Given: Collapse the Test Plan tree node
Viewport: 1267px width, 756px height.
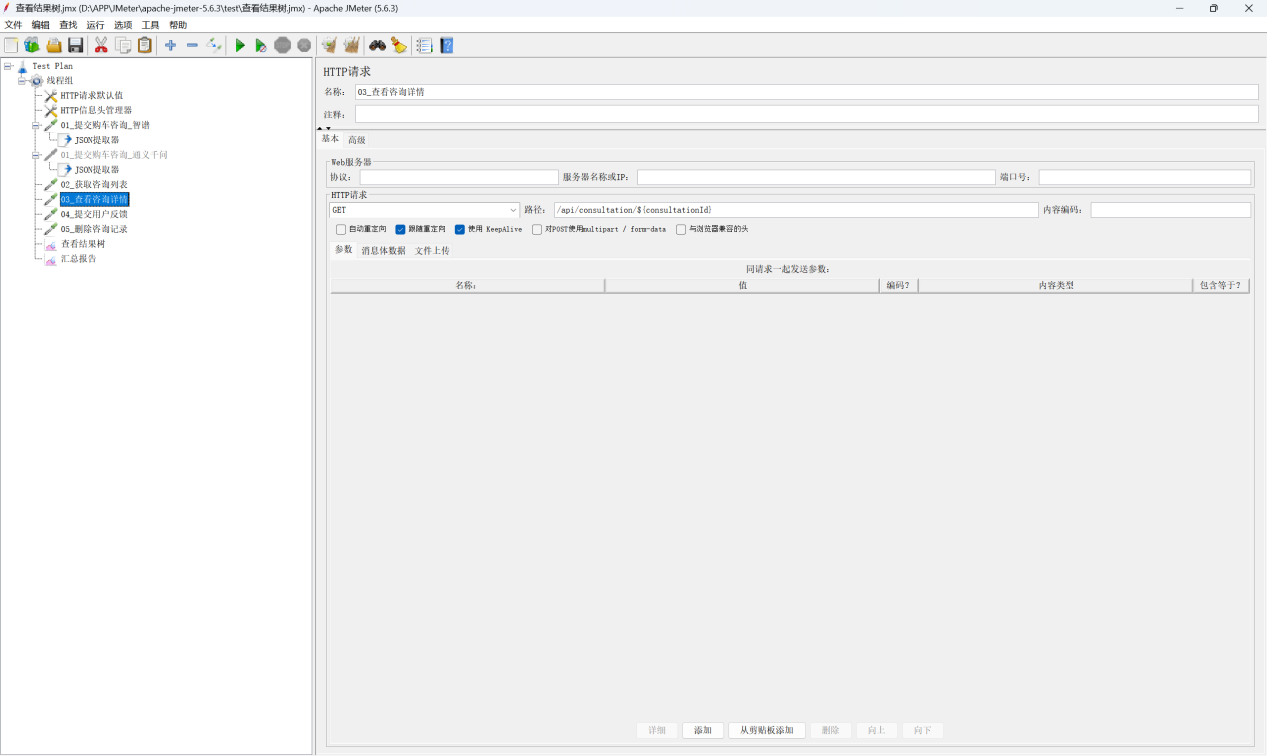Looking at the screenshot, I should click(8, 66).
